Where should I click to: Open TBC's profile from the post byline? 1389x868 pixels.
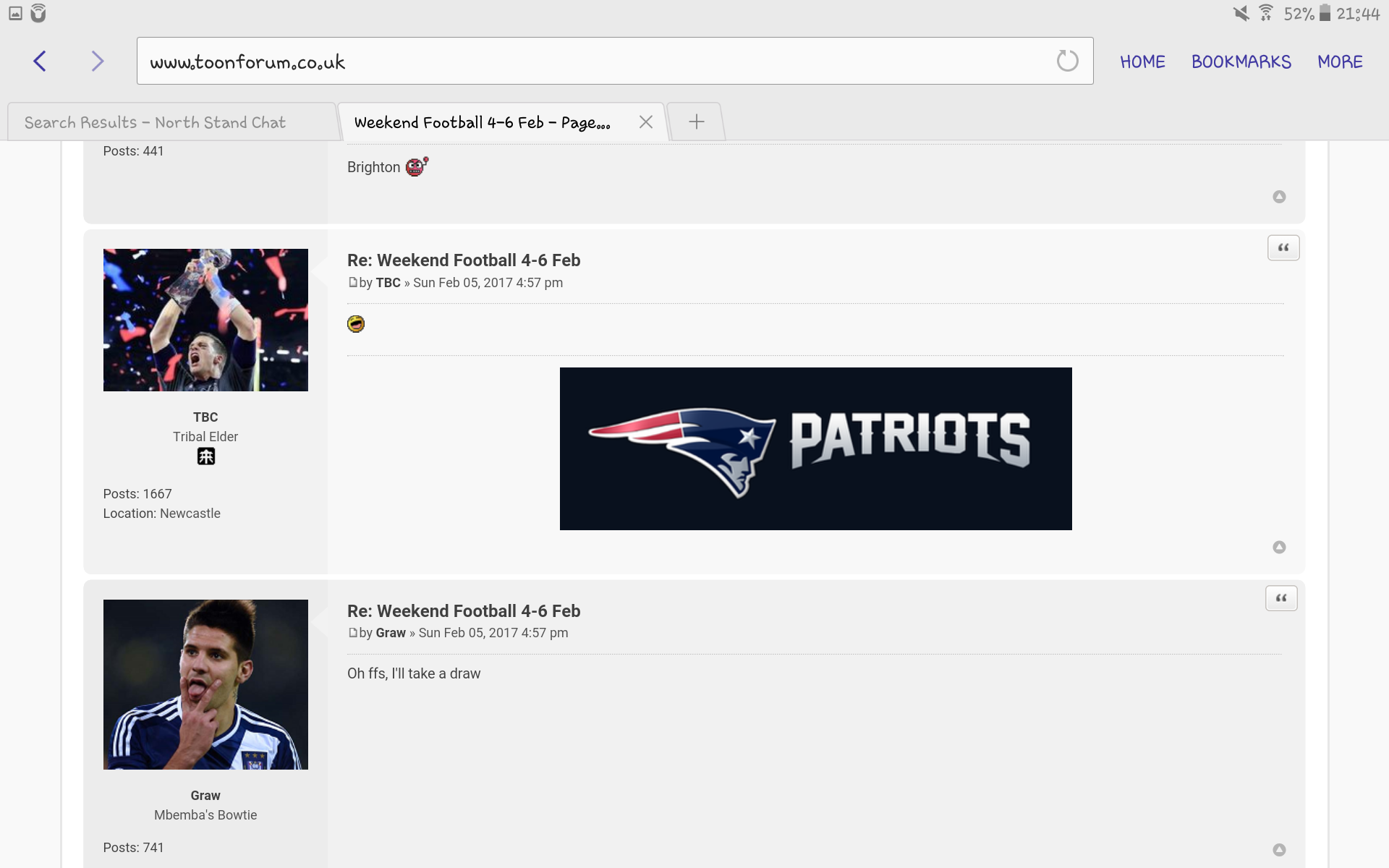(x=388, y=283)
